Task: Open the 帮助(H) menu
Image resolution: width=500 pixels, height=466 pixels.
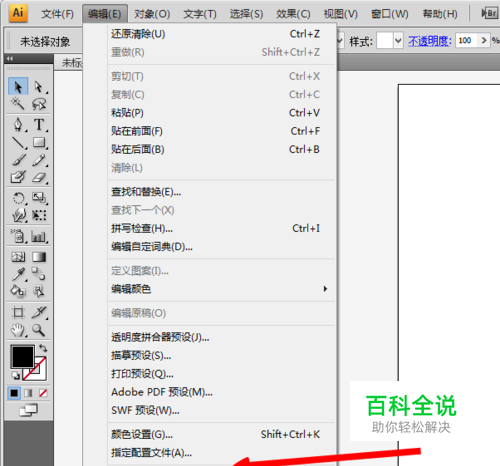Action: pyautogui.click(x=440, y=14)
